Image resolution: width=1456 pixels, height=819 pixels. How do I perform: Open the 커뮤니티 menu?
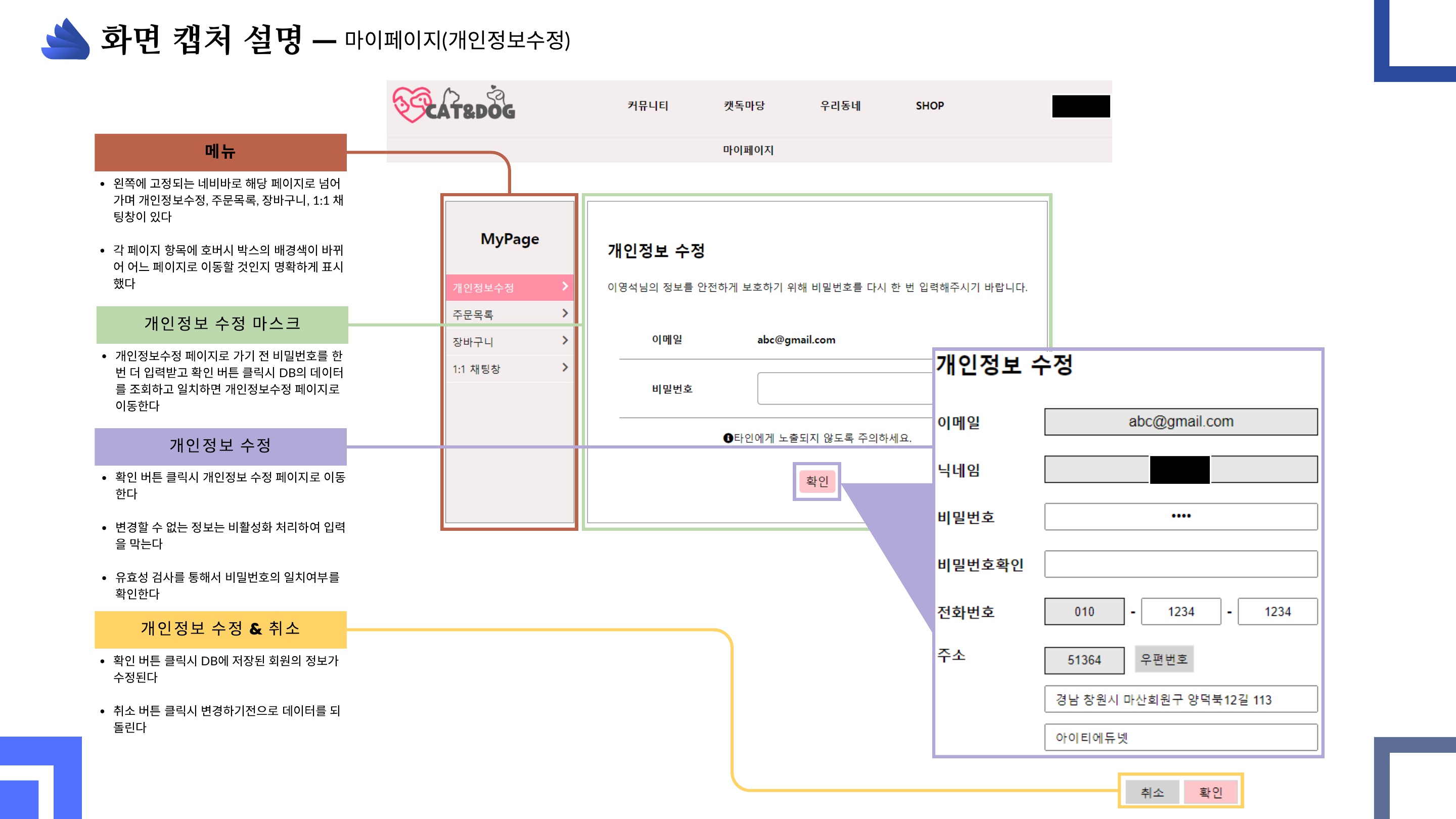tap(648, 106)
